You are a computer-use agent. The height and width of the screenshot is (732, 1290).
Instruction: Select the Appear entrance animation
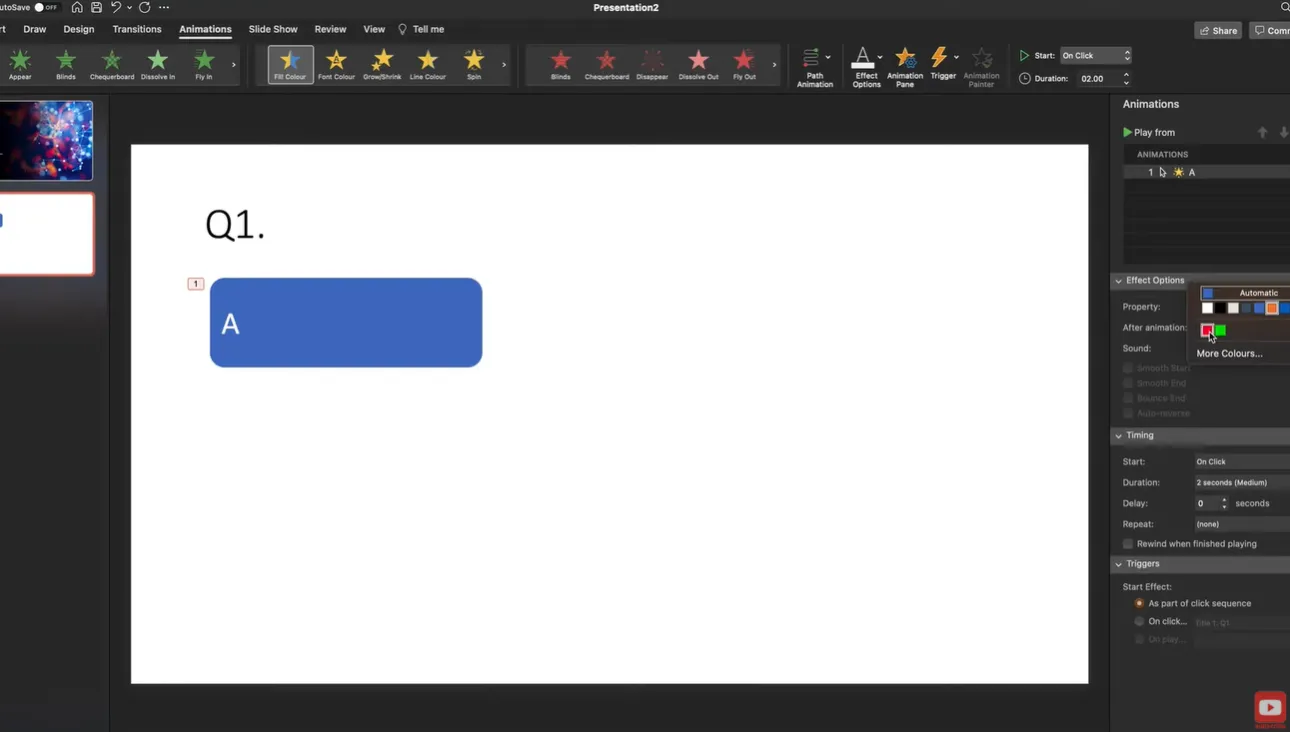(20, 63)
